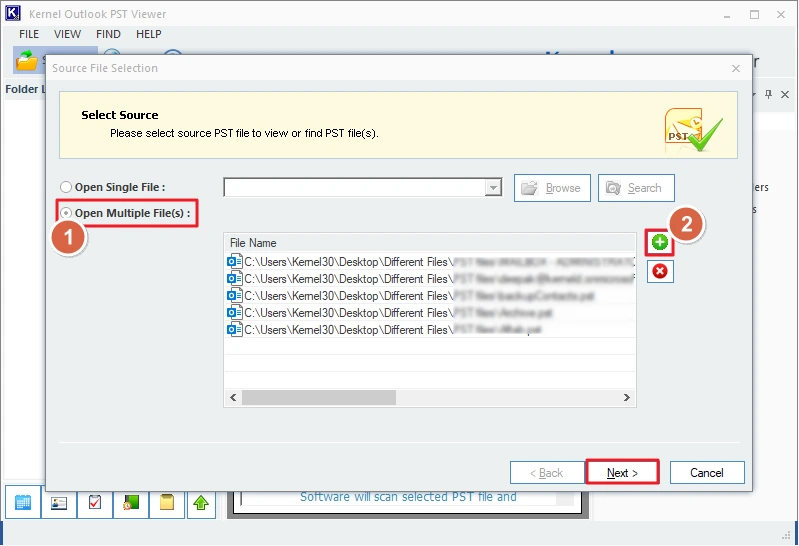This screenshot has height=546, width=799.
Task: Click the Search button
Action: 636,188
